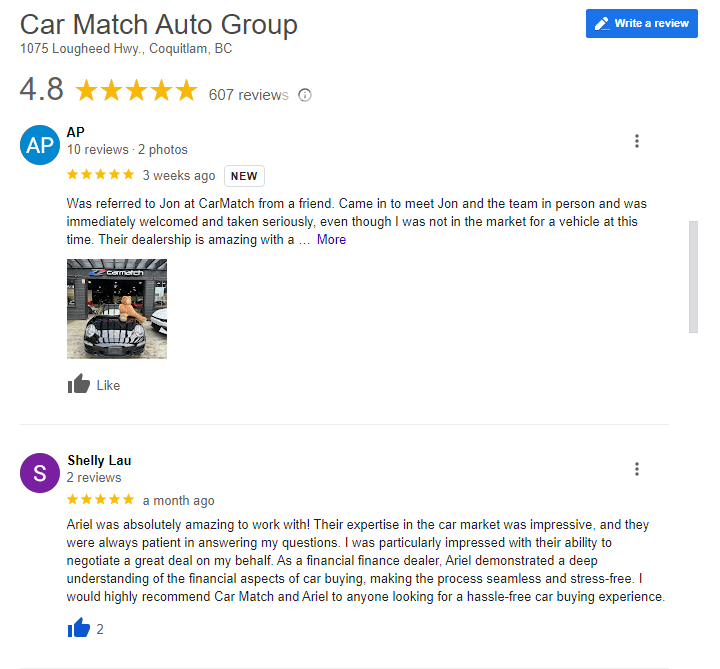The width and height of the screenshot is (720, 669).
Task: Click the NEW badge on AP's review
Action: (244, 176)
